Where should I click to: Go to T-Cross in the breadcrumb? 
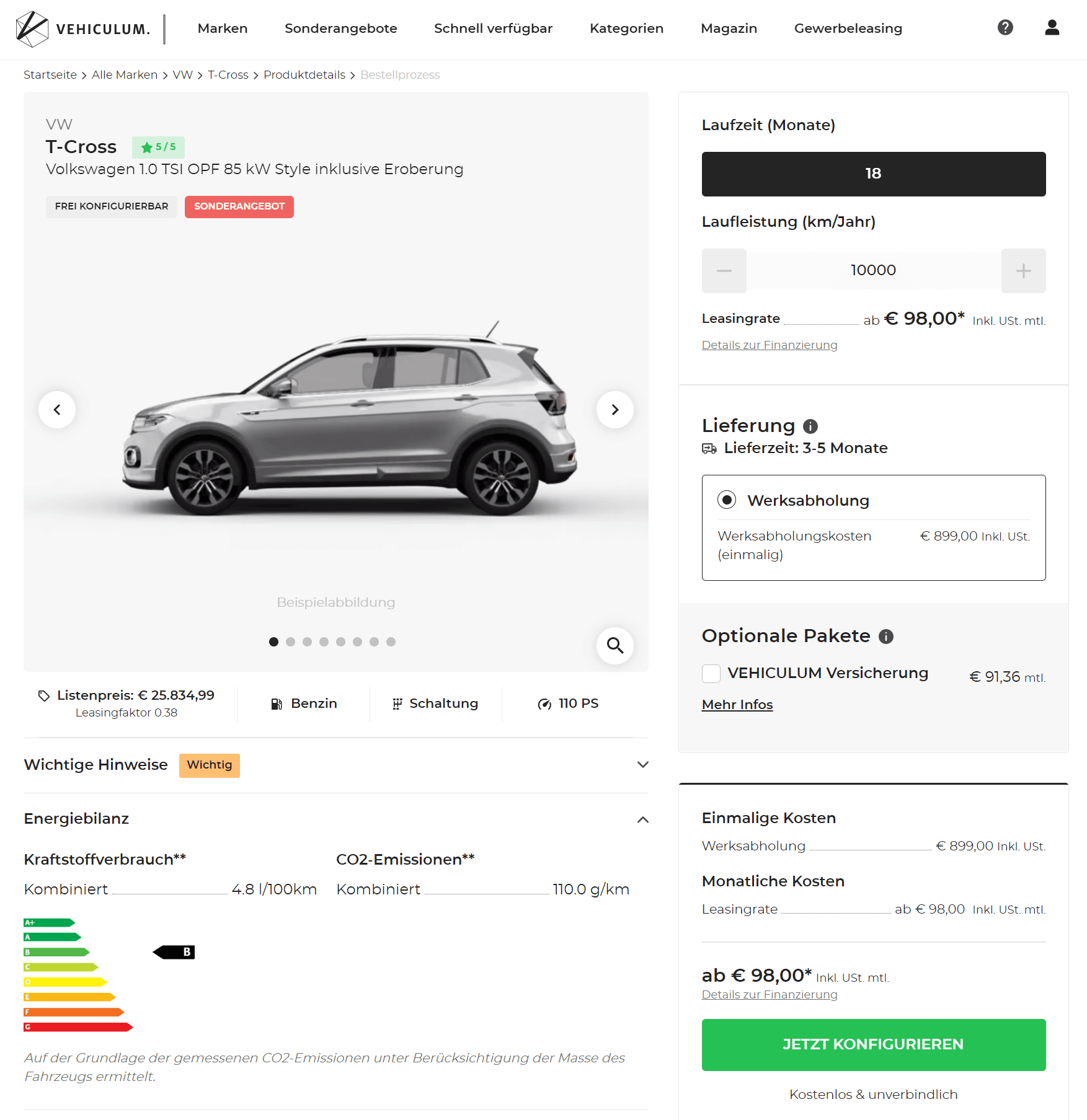[x=228, y=75]
